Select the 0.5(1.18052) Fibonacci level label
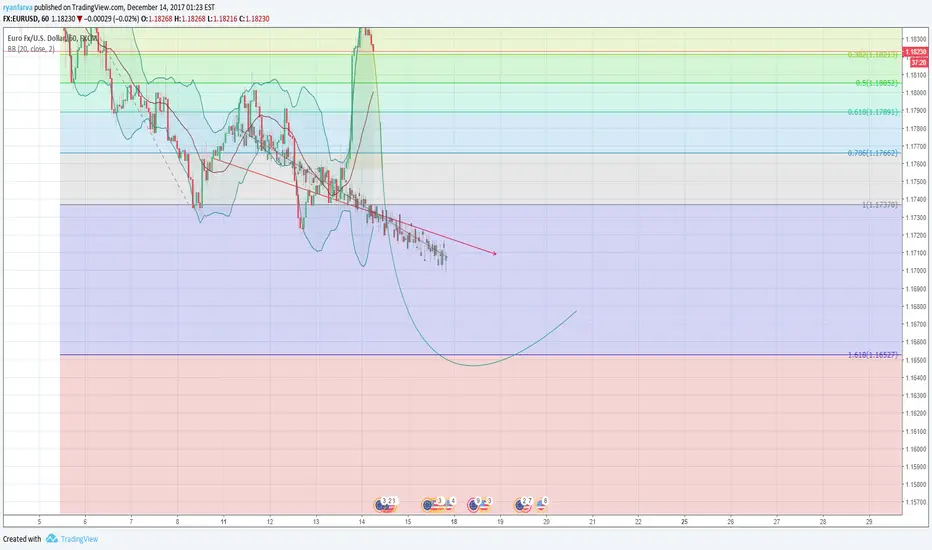This screenshot has height=550, width=932. tap(876, 83)
